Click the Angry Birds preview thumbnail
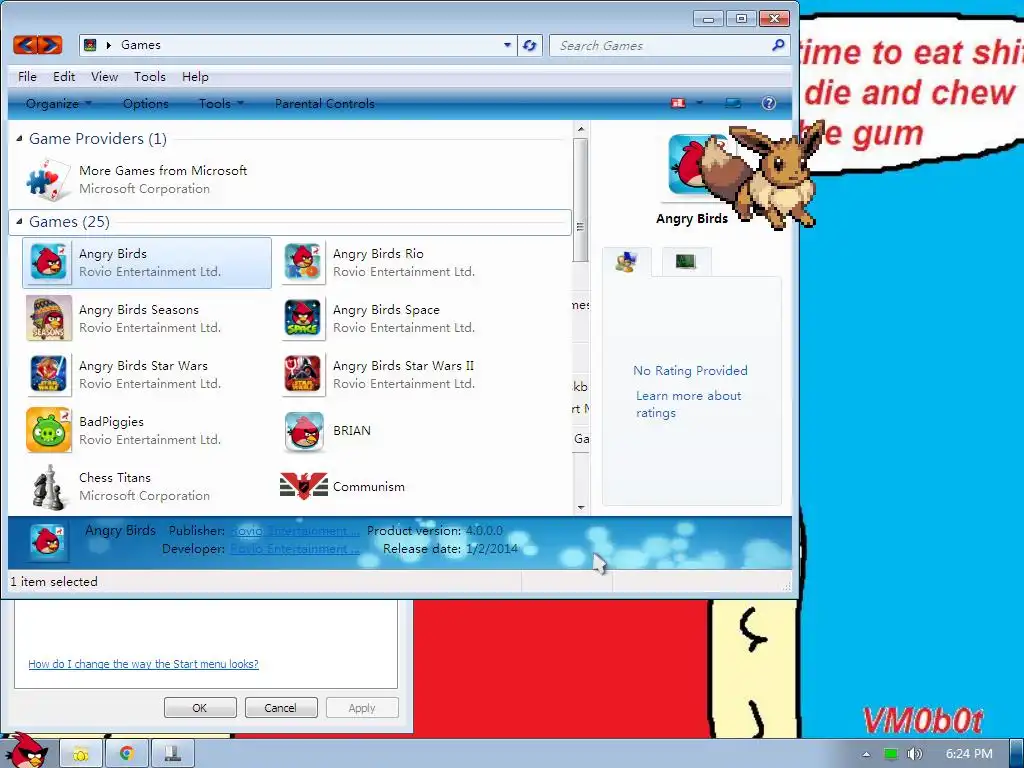This screenshot has width=1024, height=768. [x=695, y=165]
